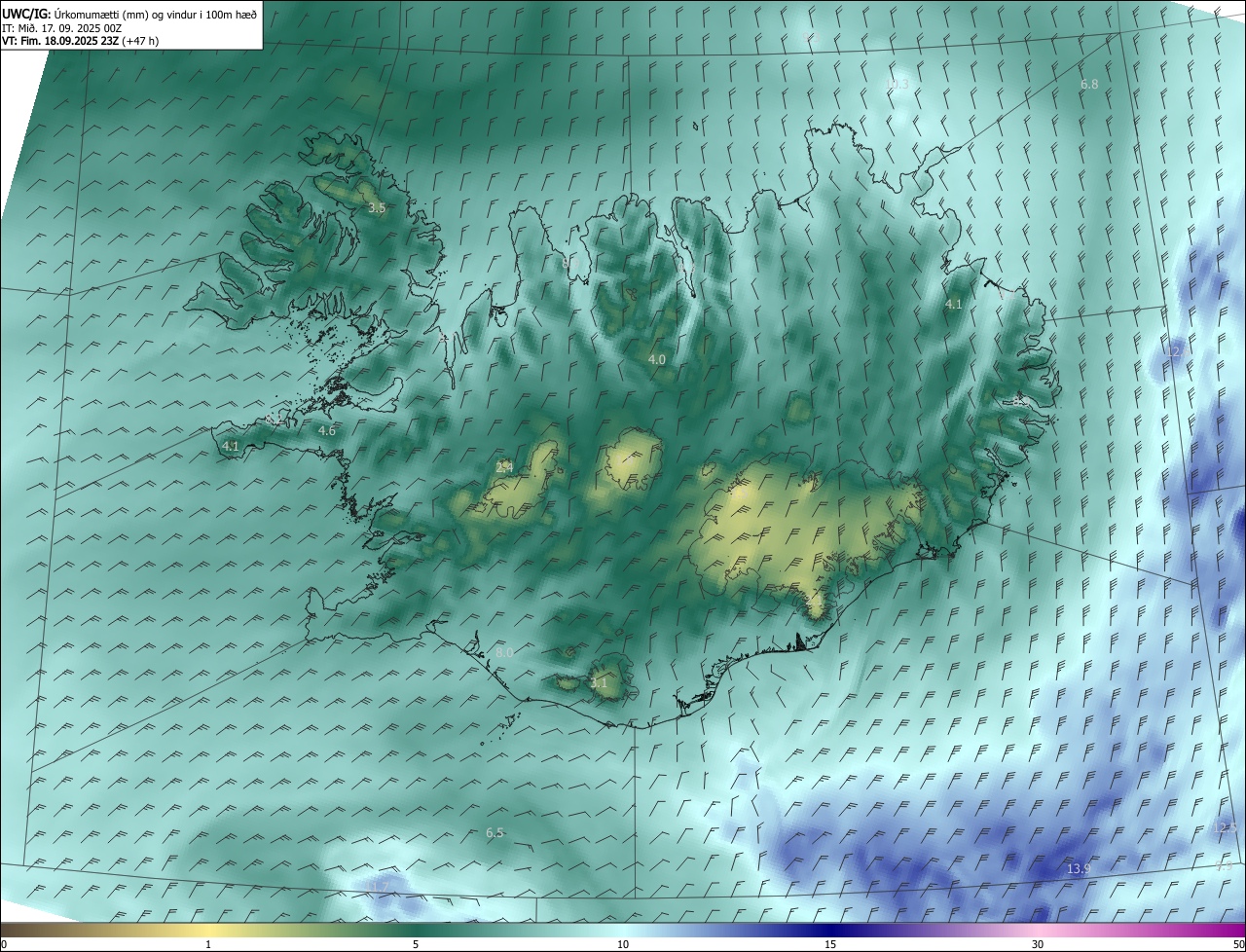Click the 4.1 value beside the 4.6 label
This screenshot has height=952, width=1246.
[x=231, y=446]
